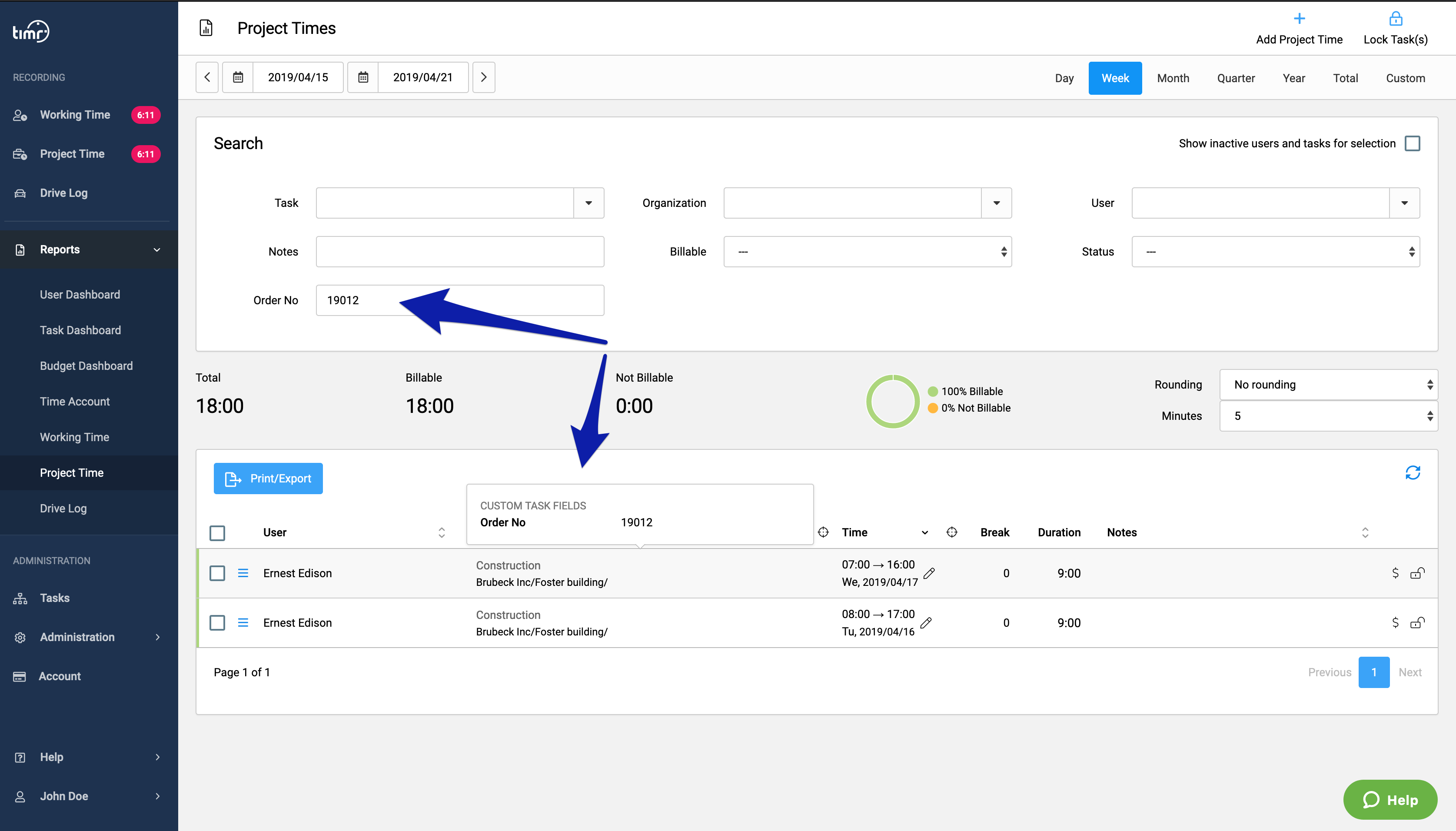Open Task Dashboard report
Screen dimensions: 1456x831
click(80, 330)
